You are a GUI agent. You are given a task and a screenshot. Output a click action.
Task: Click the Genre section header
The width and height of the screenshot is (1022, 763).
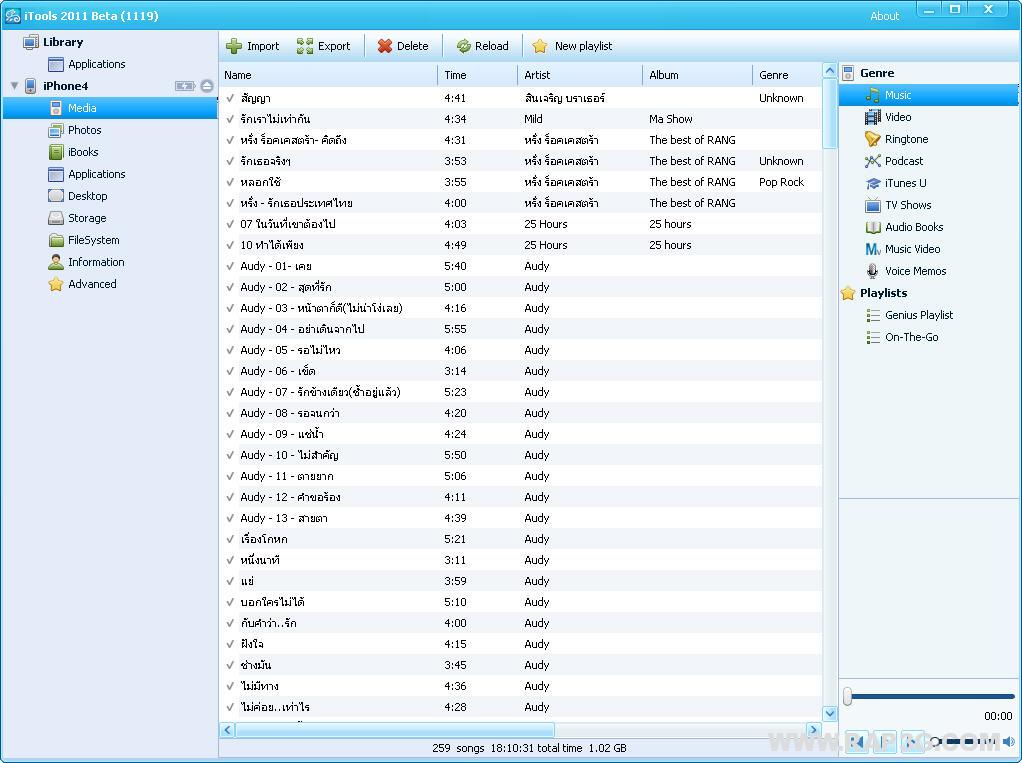(x=877, y=73)
